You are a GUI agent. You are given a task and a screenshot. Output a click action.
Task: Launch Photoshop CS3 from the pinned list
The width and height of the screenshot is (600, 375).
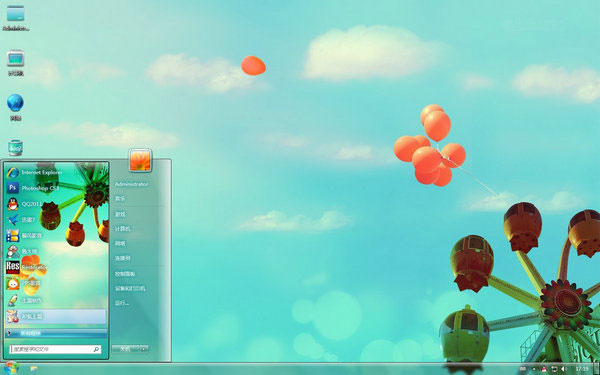click(x=56, y=188)
